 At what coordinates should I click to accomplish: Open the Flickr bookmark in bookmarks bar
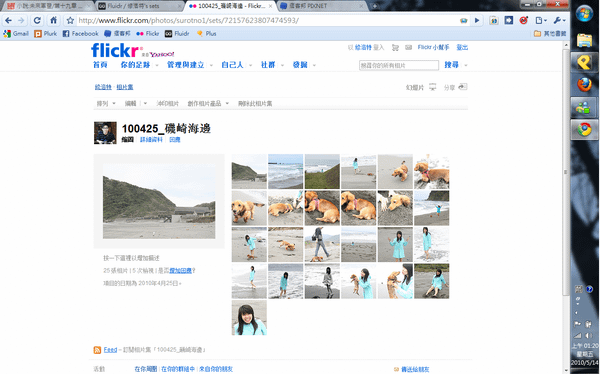point(148,34)
